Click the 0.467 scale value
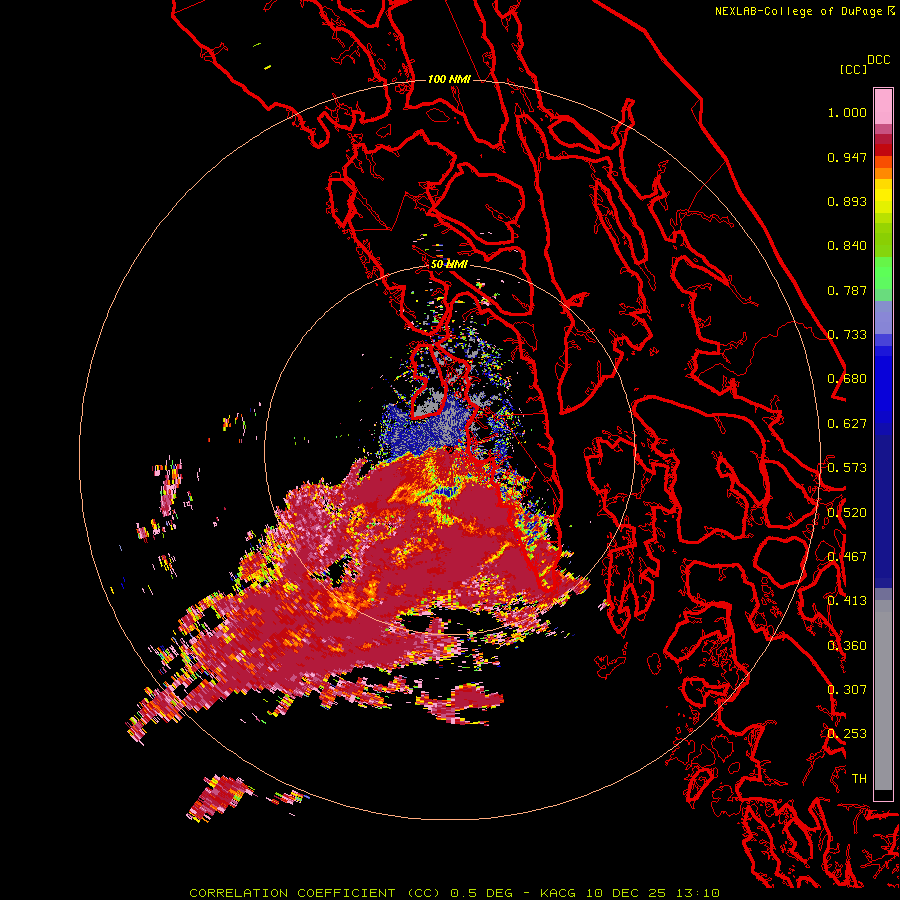 [x=847, y=557]
